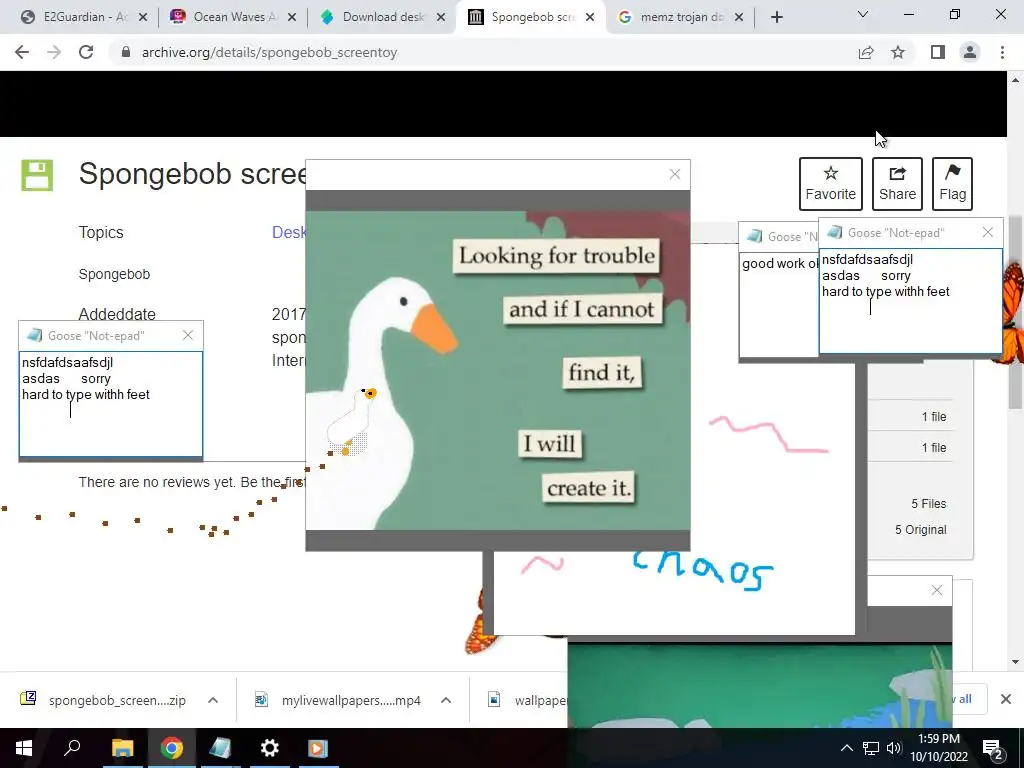Click the left-hand Not-epad window notepad icon
This screenshot has height=768, width=1024.
pyautogui.click(x=34, y=335)
